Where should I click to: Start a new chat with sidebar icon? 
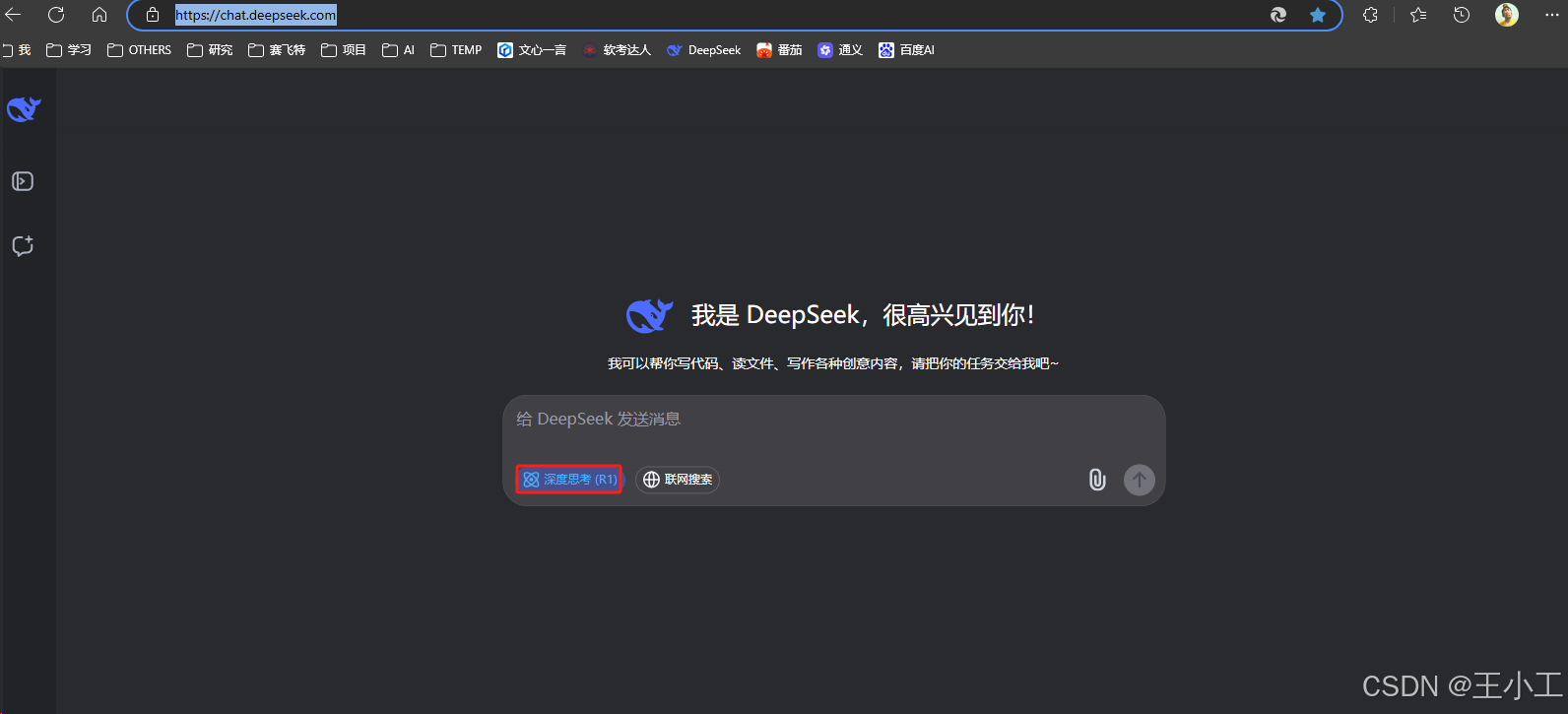tap(23, 246)
